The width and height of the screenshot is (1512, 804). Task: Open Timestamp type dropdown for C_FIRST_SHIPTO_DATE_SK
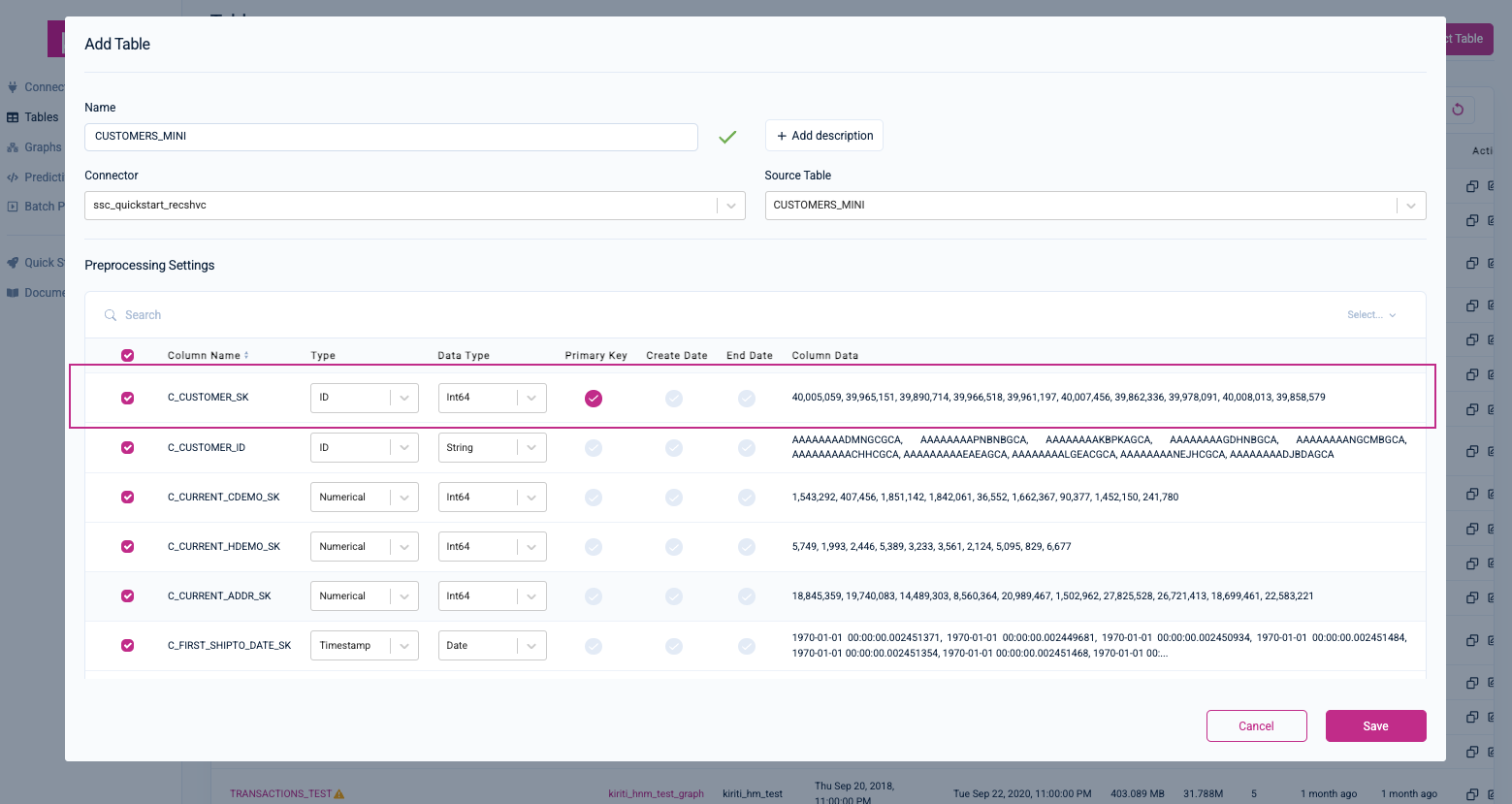(365, 645)
